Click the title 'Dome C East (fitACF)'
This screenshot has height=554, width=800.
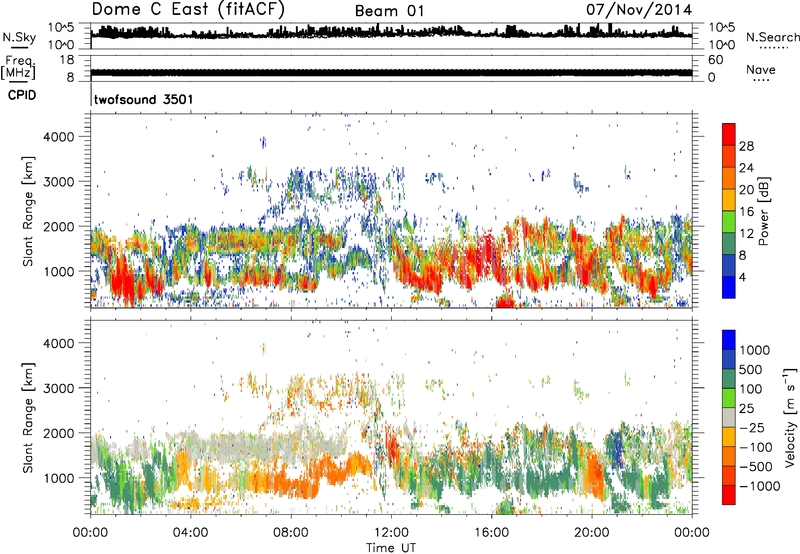point(188,10)
